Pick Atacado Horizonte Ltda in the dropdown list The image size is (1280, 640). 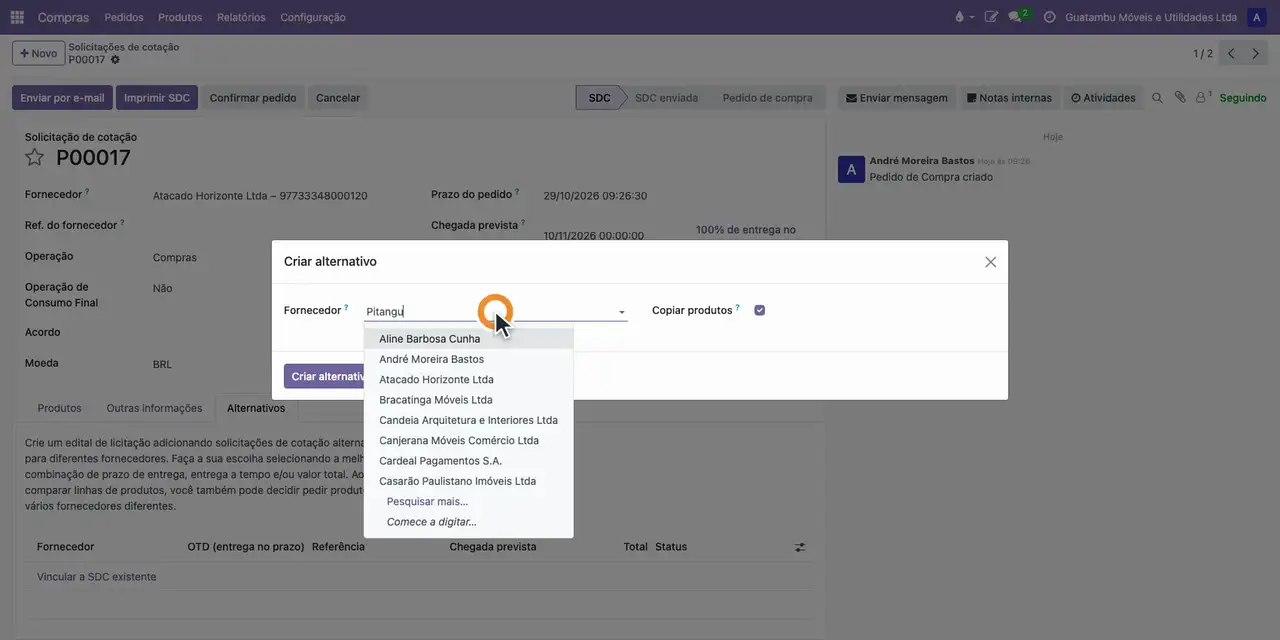[468, 380]
